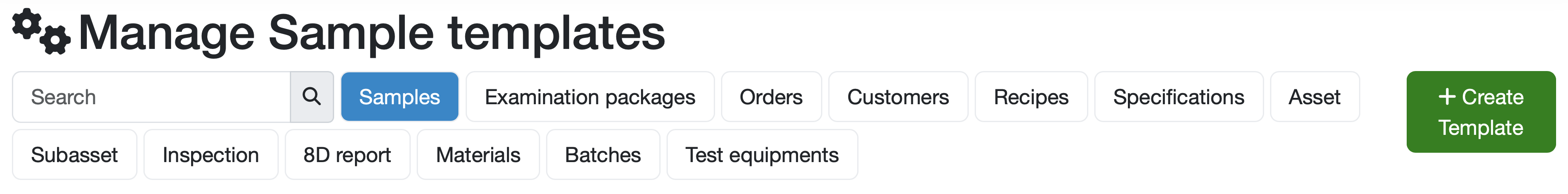Pick the Materials category
This screenshot has width=1568, height=194.
478,154
